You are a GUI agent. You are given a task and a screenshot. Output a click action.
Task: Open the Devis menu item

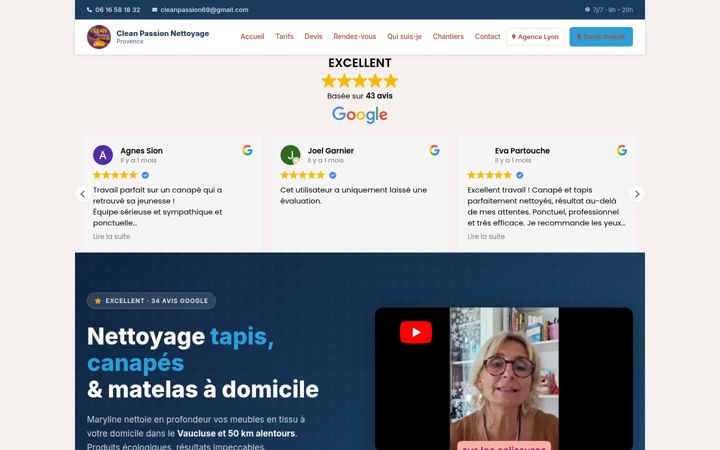click(x=313, y=37)
